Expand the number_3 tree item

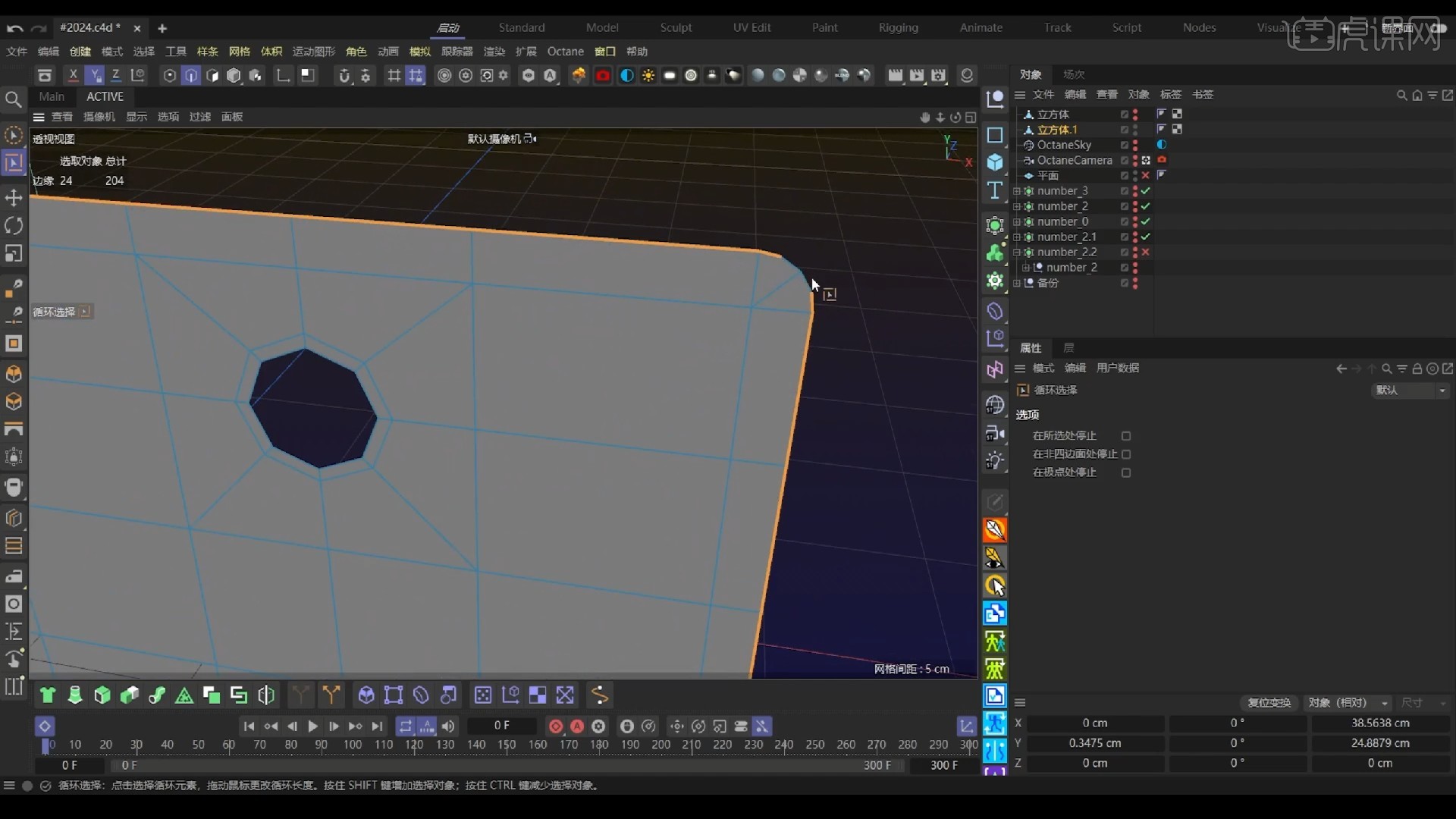(1017, 191)
